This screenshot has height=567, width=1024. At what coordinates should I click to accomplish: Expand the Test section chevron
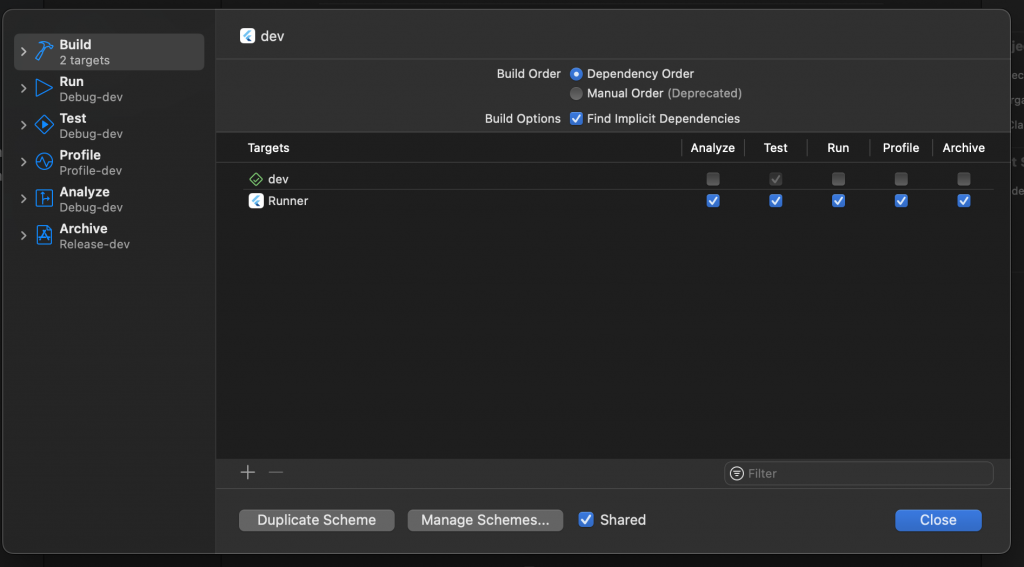pos(24,125)
